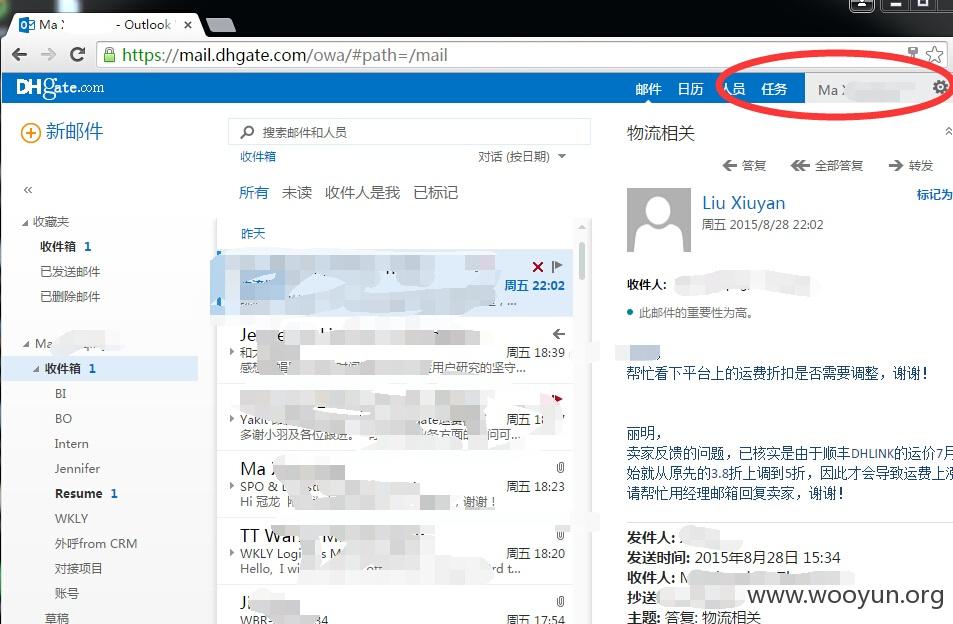Click the 标记为 mark-as link
953x624 pixels.
coord(934,194)
